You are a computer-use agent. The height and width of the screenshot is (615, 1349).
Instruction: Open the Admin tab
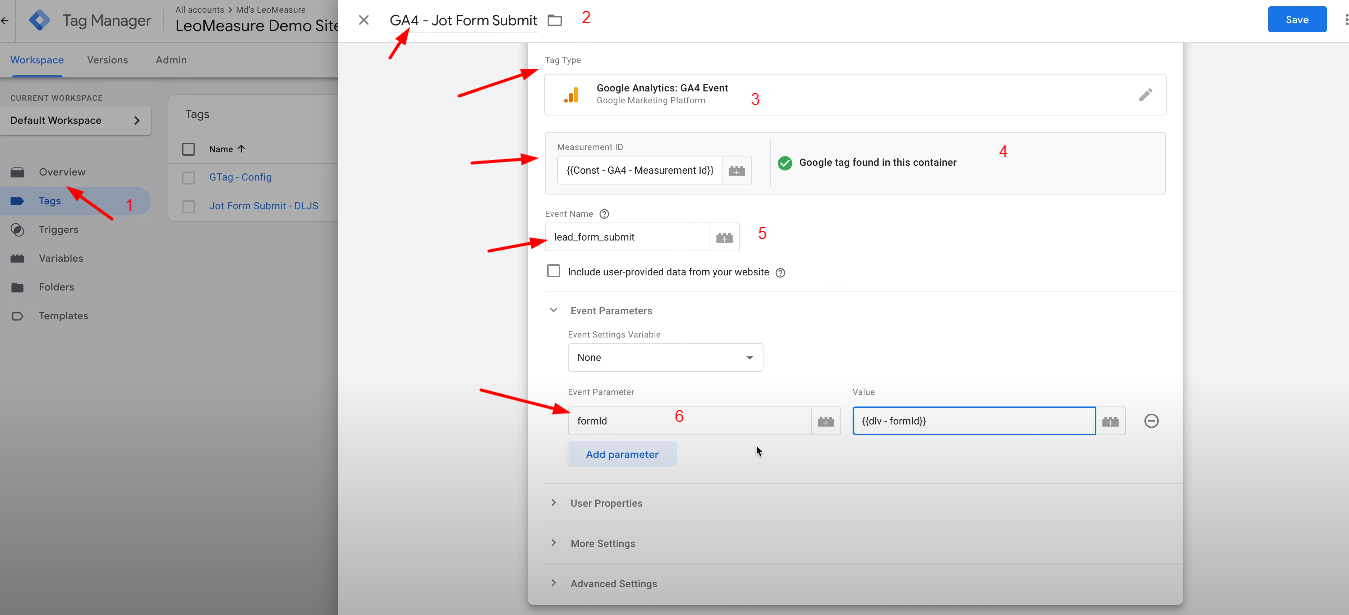(x=170, y=60)
